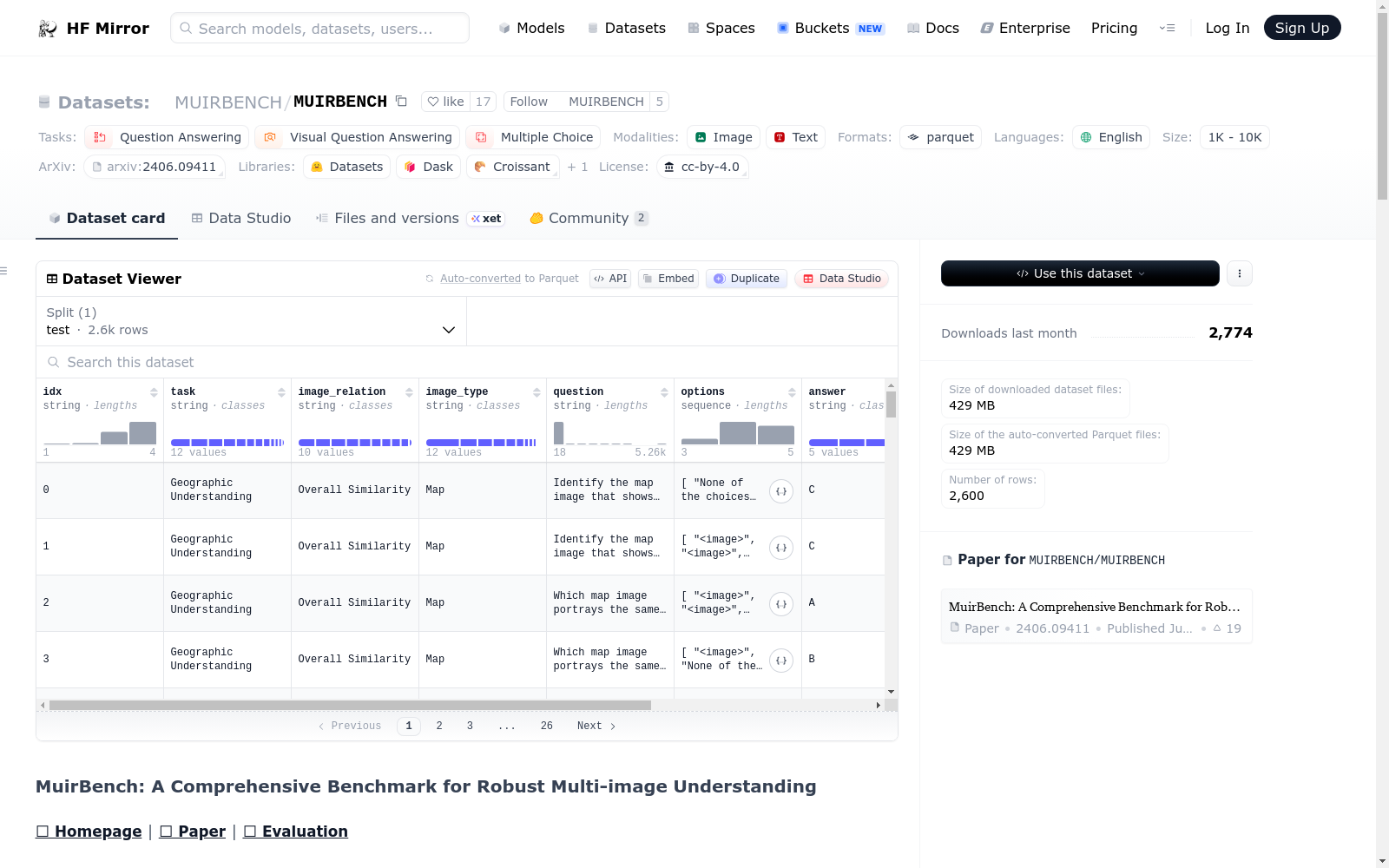The image size is (1389, 868).
Task: Click the Embed viewer button
Action: pyautogui.click(x=668, y=279)
